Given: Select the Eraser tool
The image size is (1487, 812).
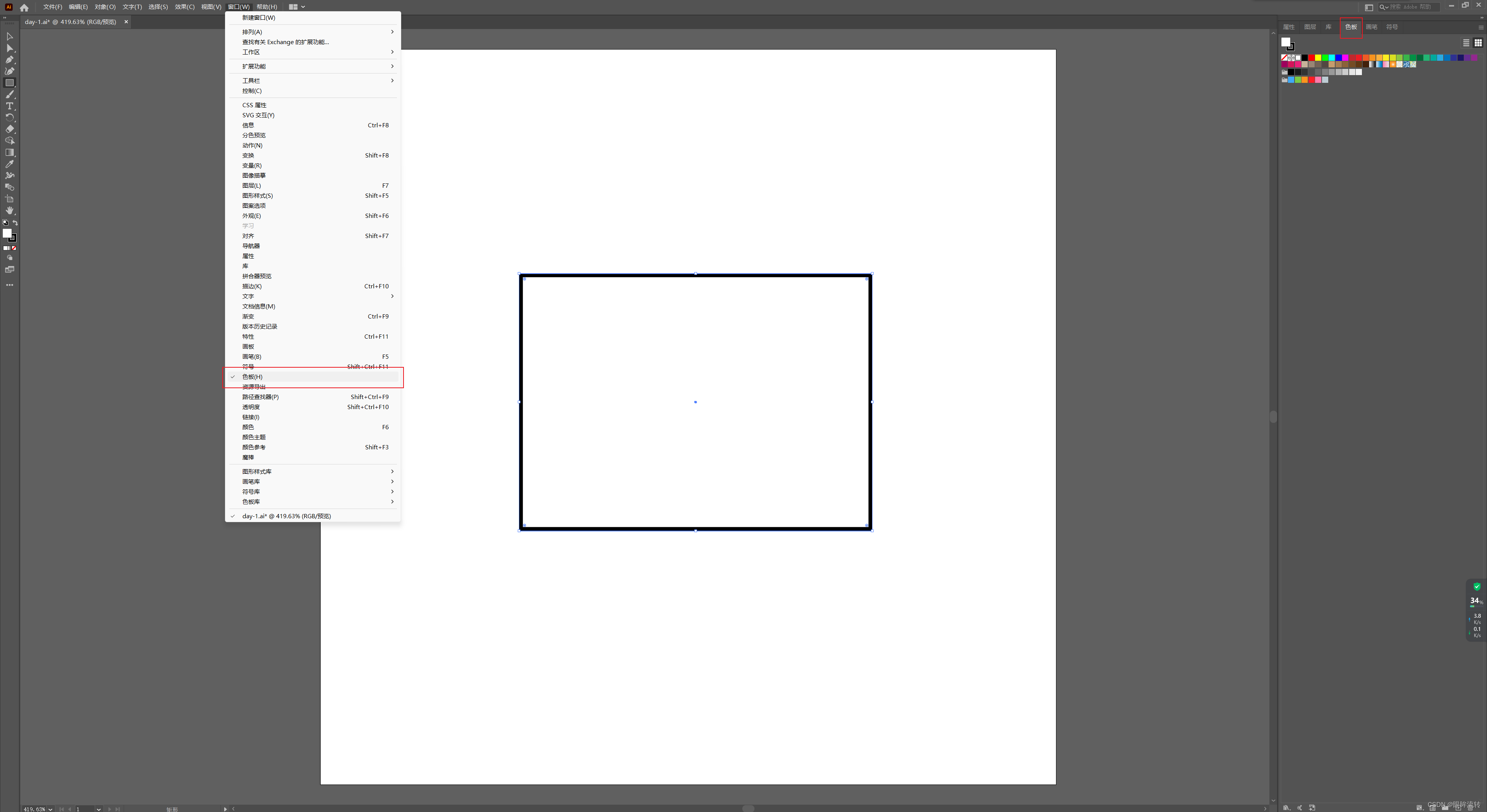Looking at the screenshot, I should tap(9, 129).
